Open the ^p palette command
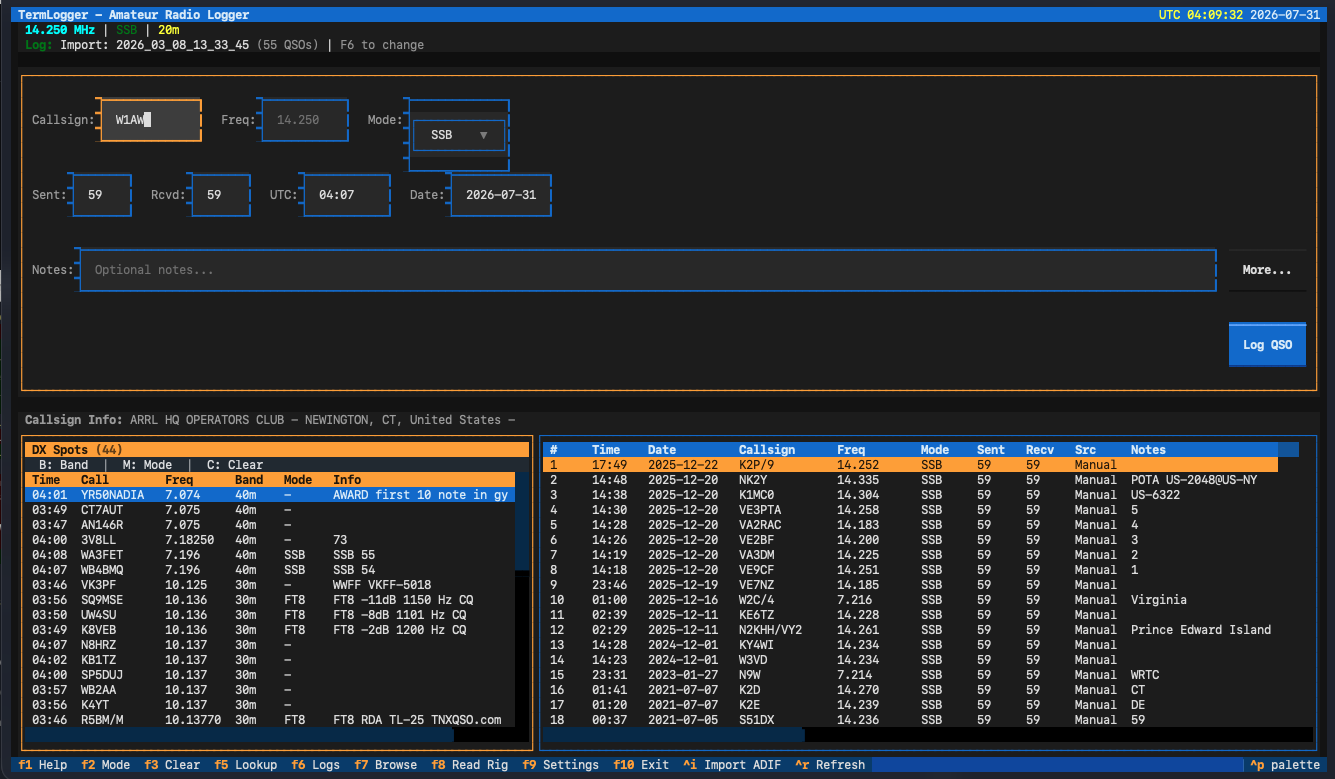1335x779 pixels. (x=1285, y=765)
